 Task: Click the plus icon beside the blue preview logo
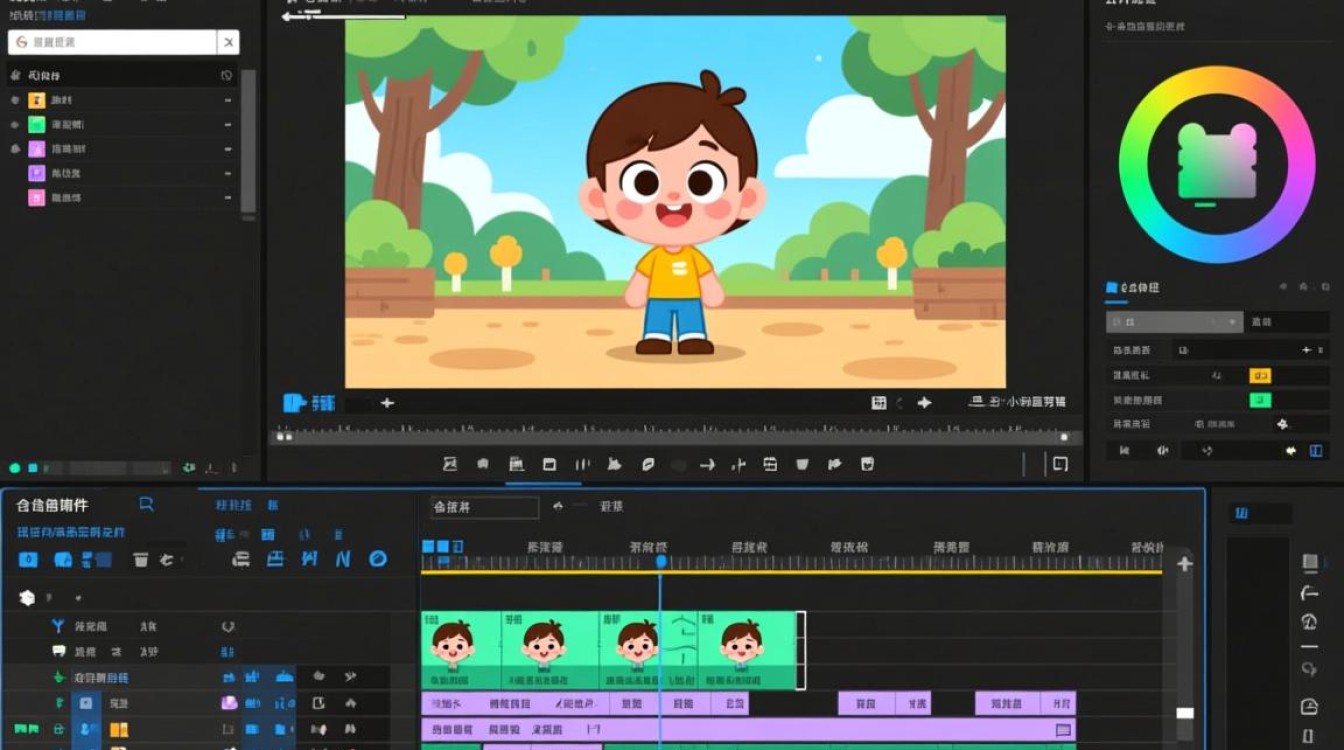point(387,403)
